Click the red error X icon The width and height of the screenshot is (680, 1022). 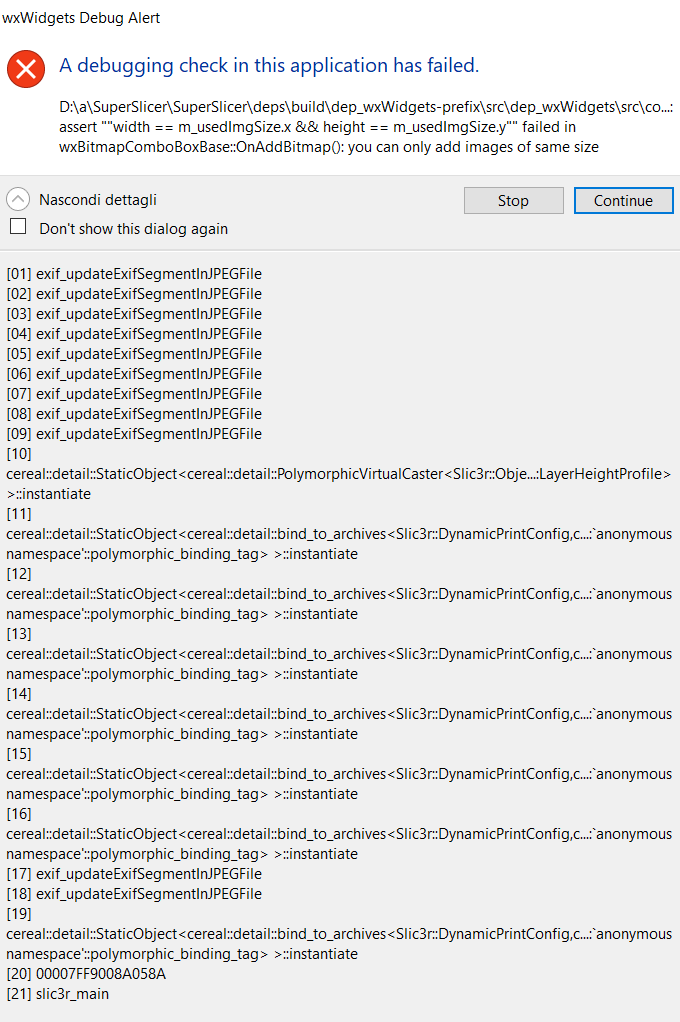pyautogui.click(x=26, y=68)
